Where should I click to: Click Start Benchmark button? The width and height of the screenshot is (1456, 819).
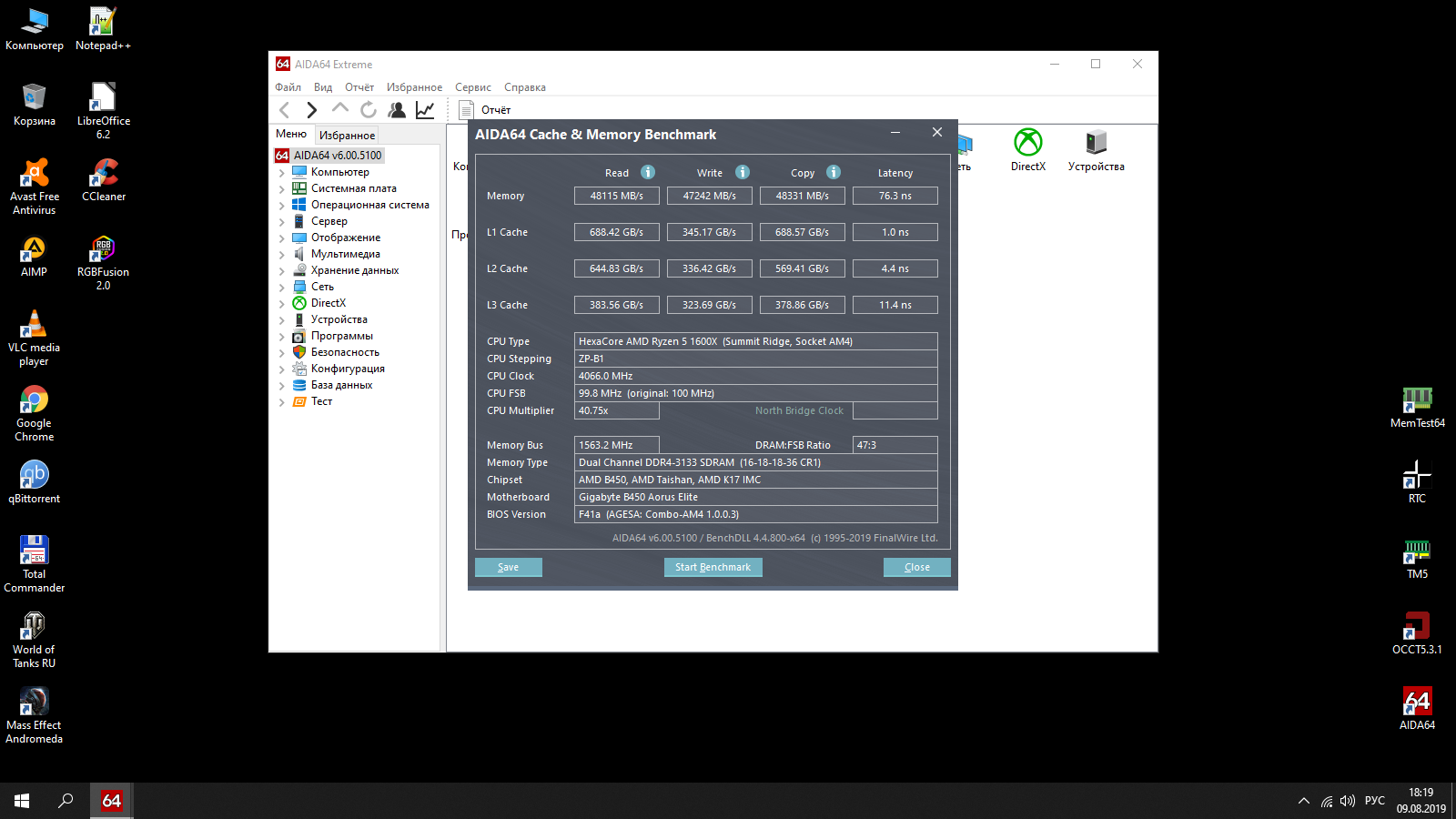(x=713, y=567)
